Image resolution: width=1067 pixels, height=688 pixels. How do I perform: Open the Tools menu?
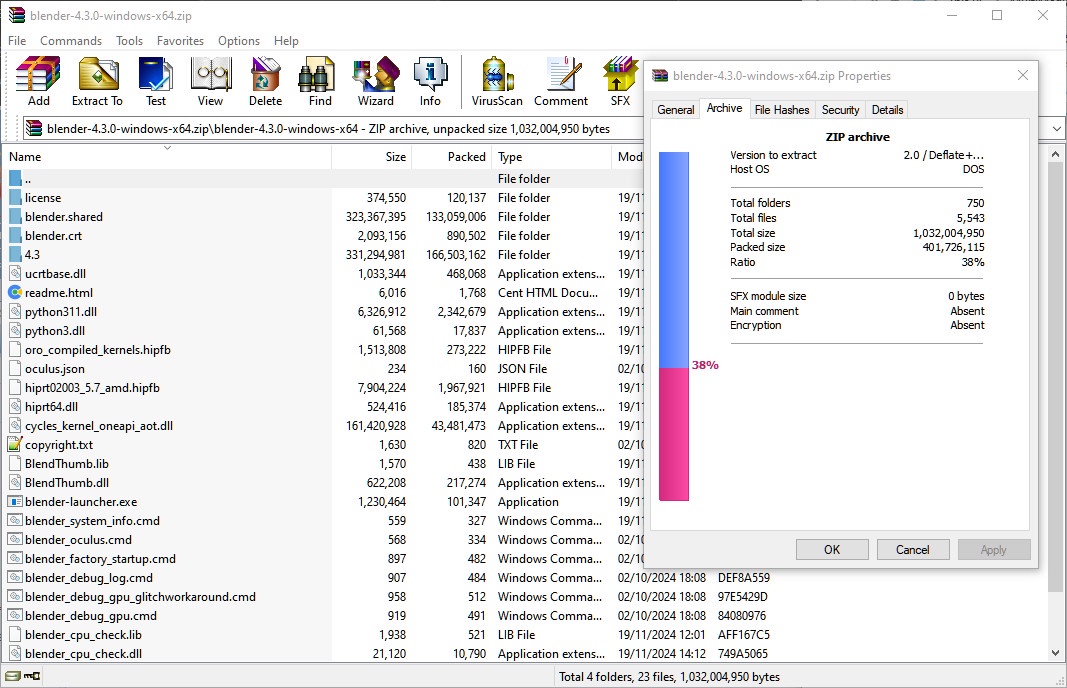click(x=129, y=41)
